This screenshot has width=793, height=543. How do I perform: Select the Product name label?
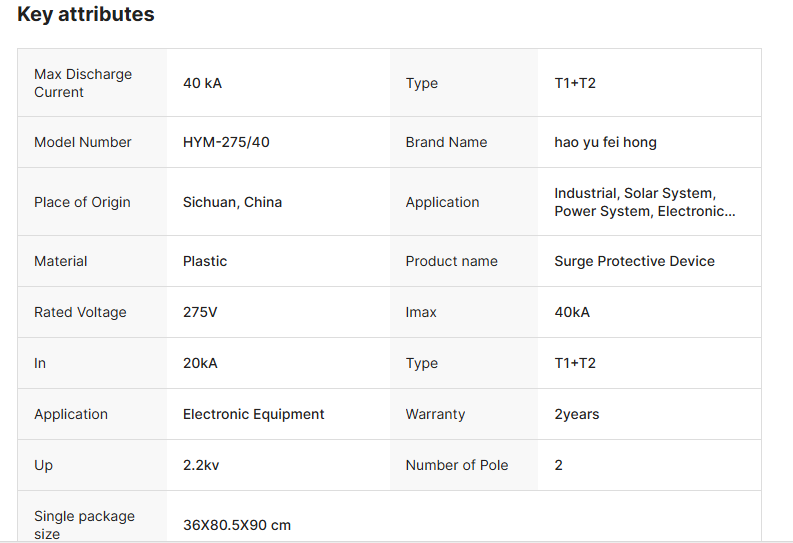pos(451,261)
